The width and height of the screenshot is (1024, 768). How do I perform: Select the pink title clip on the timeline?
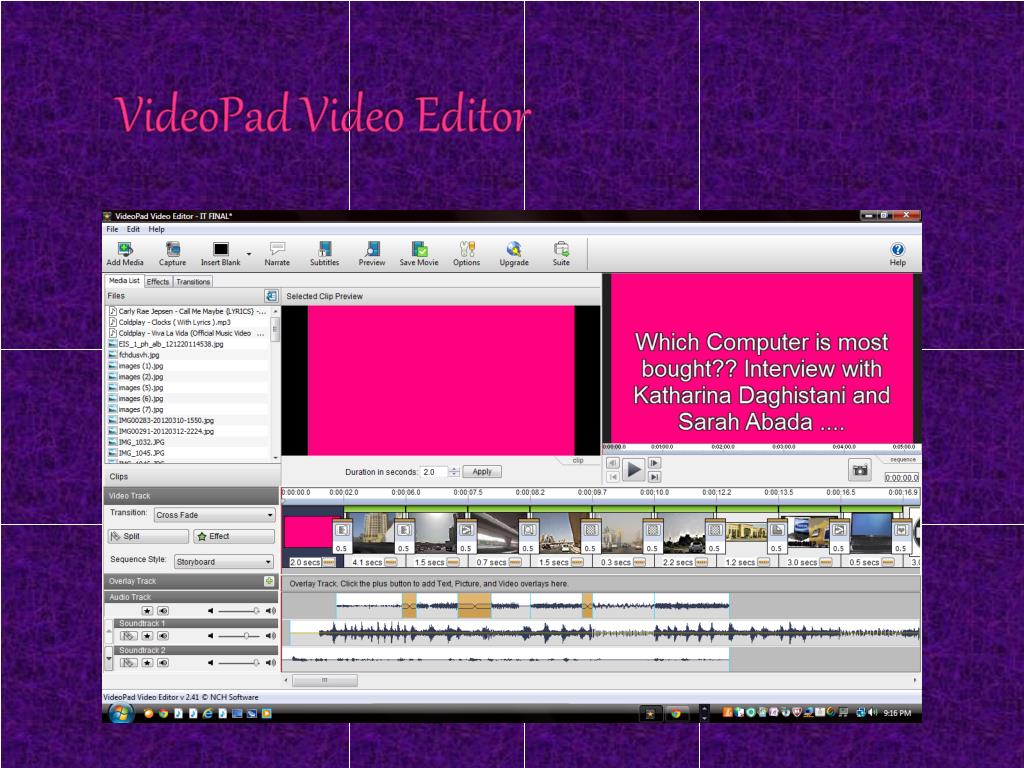pyautogui.click(x=308, y=532)
